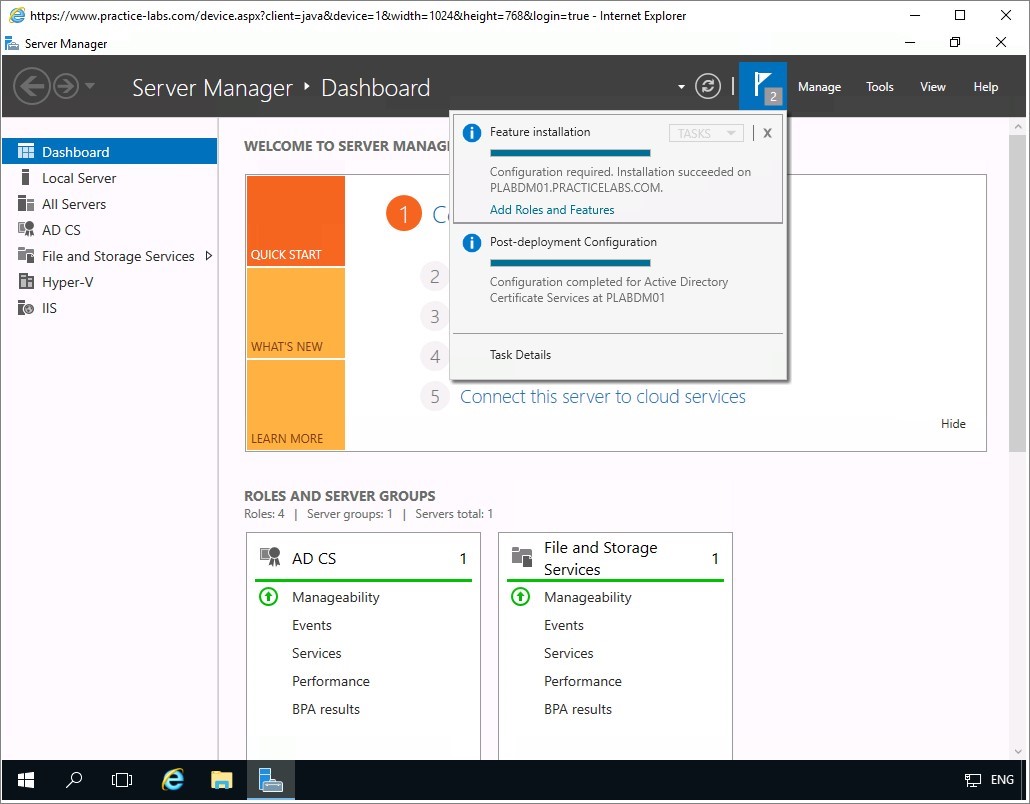Screen dimensions: 1030x804
Task: Click Connect this server to cloud services
Action: coord(602,397)
